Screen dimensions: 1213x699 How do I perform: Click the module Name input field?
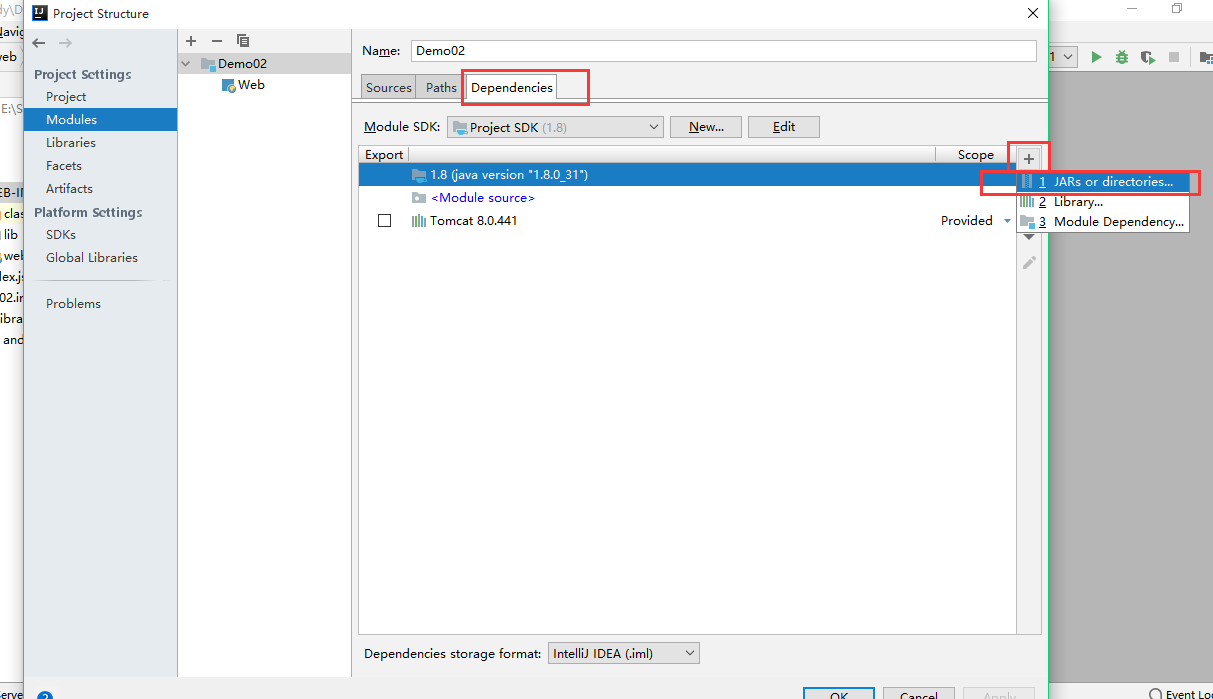click(724, 51)
